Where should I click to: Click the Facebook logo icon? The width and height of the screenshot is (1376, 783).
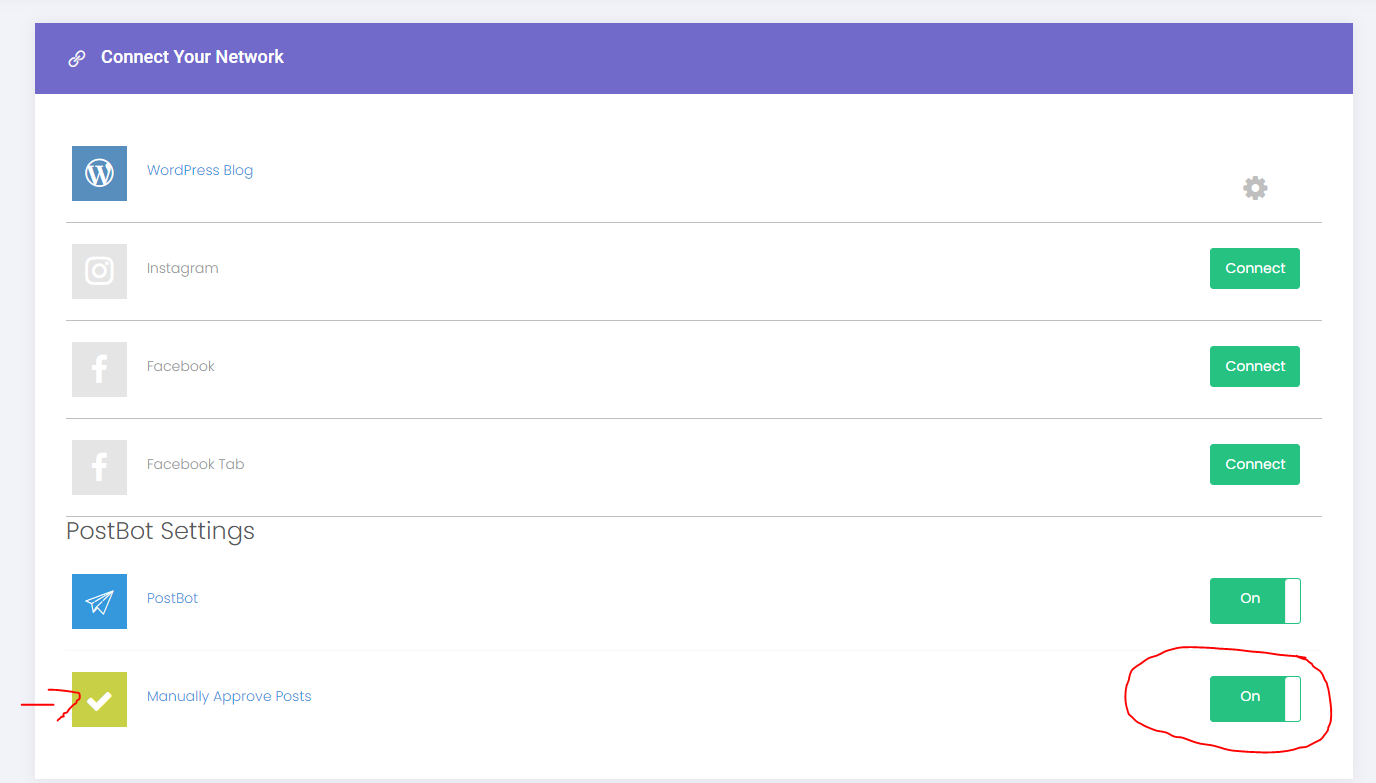pyautogui.click(x=99, y=369)
